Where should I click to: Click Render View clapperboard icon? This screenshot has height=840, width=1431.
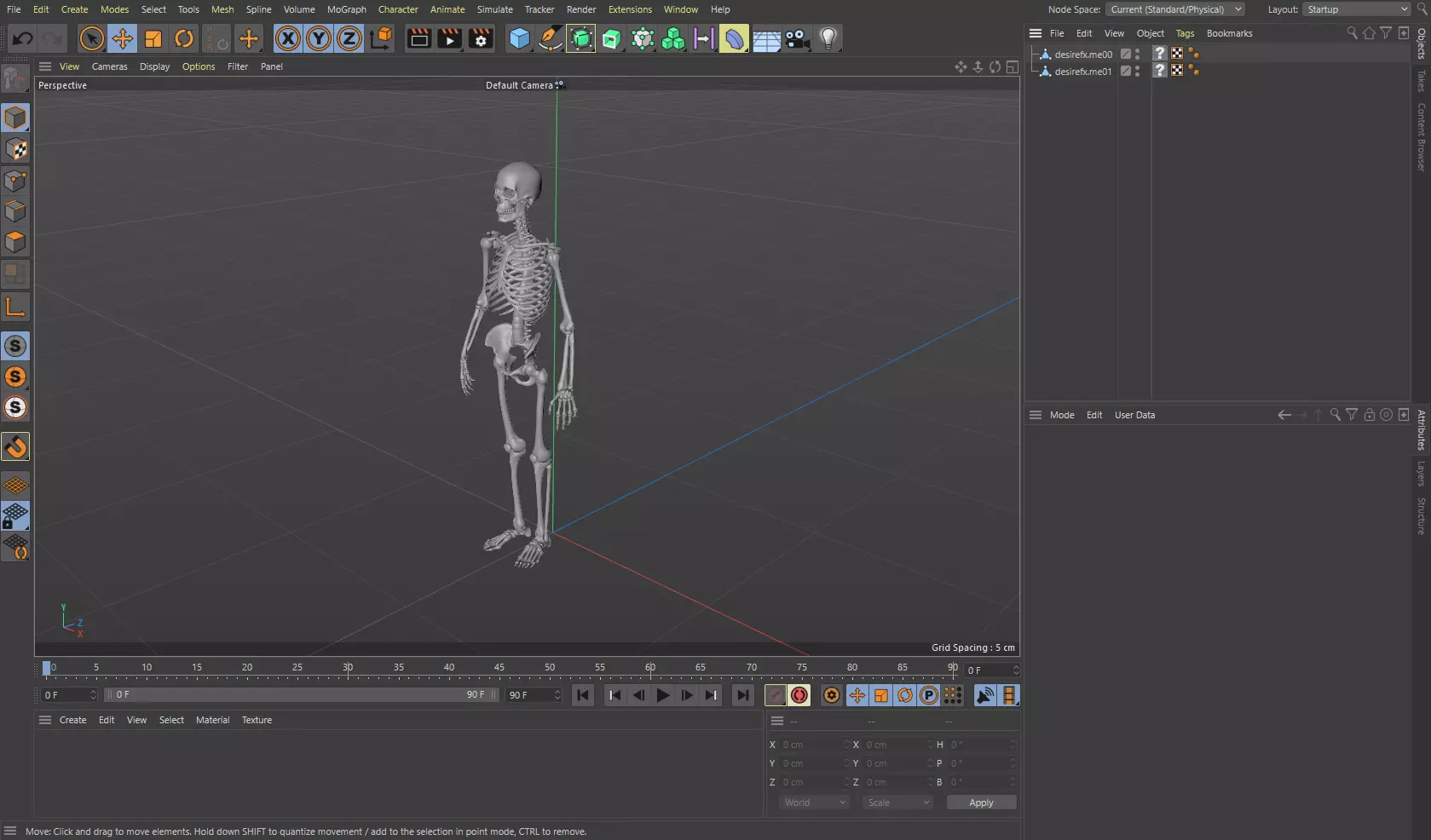pyautogui.click(x=418, y=38)
